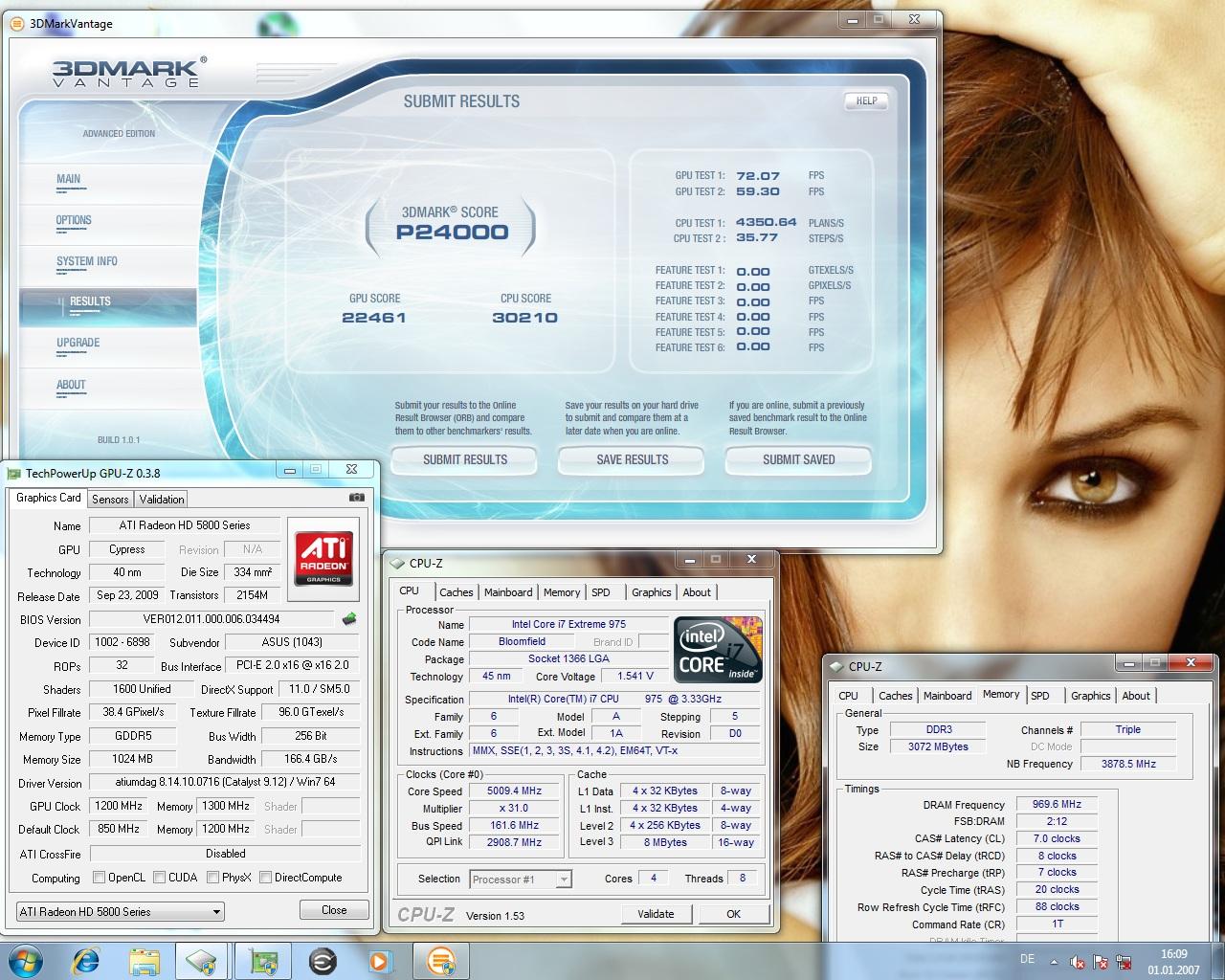
Task: Click the NB Frequency value 3878.5 MHz
Action: (x=1128, y=764)
